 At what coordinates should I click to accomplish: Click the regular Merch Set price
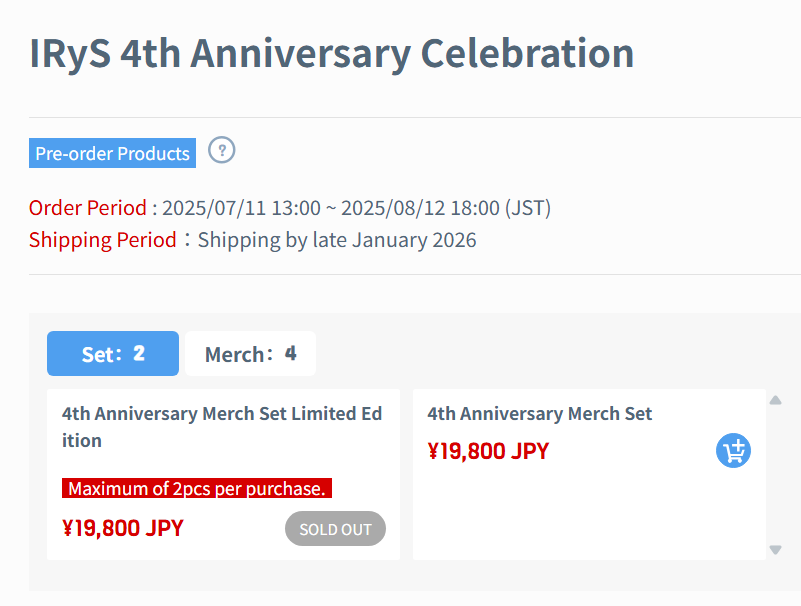point(488,451)
